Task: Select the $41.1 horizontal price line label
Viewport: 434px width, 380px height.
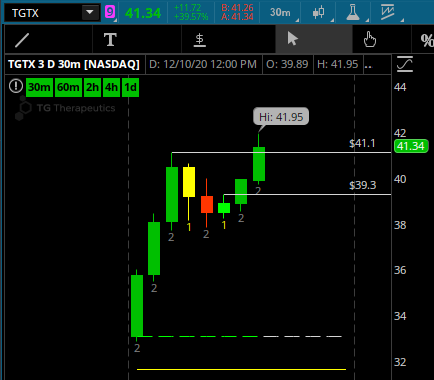Action: tap(362, 143)
